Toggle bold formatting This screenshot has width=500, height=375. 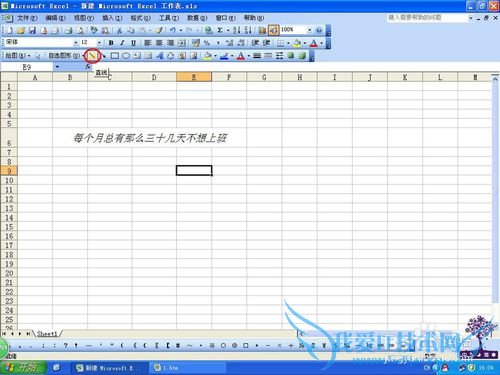(x=111, y=43)
